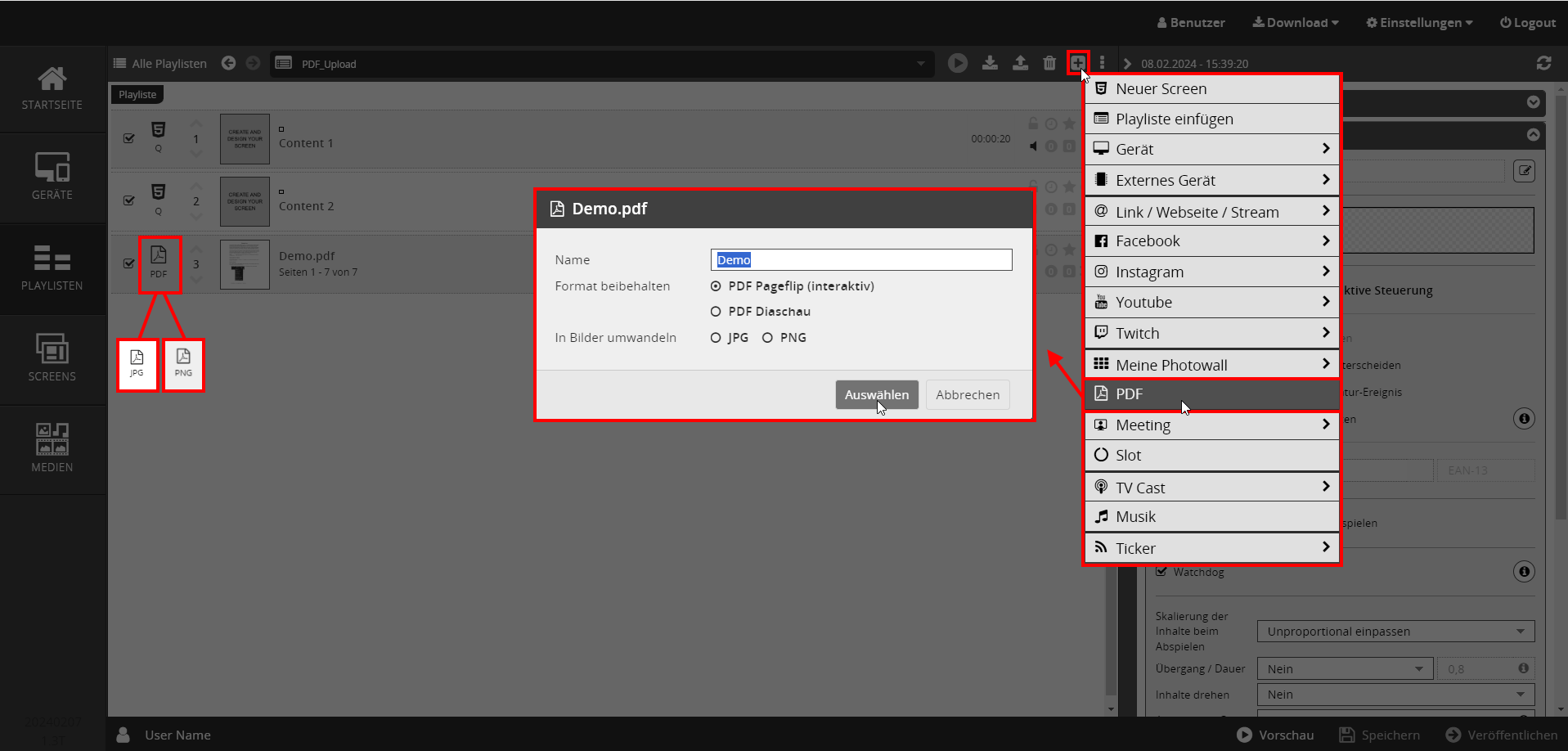Click the plus add-content icon

[x=1078, y=62]
